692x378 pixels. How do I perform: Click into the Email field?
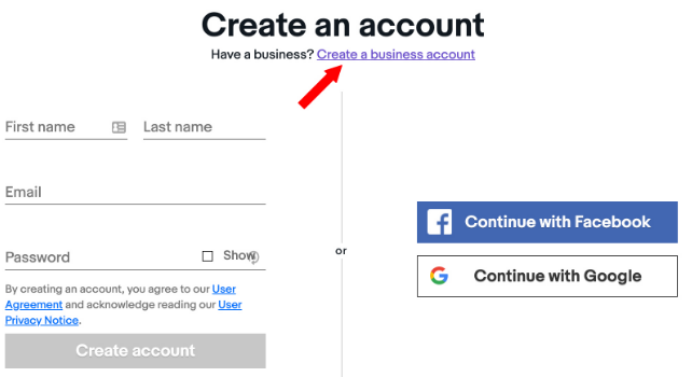[x=135, y=192]
